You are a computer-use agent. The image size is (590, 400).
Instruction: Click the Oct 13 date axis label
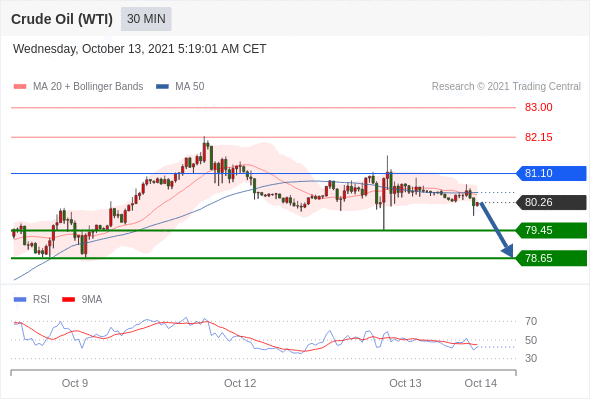point(405,383)
